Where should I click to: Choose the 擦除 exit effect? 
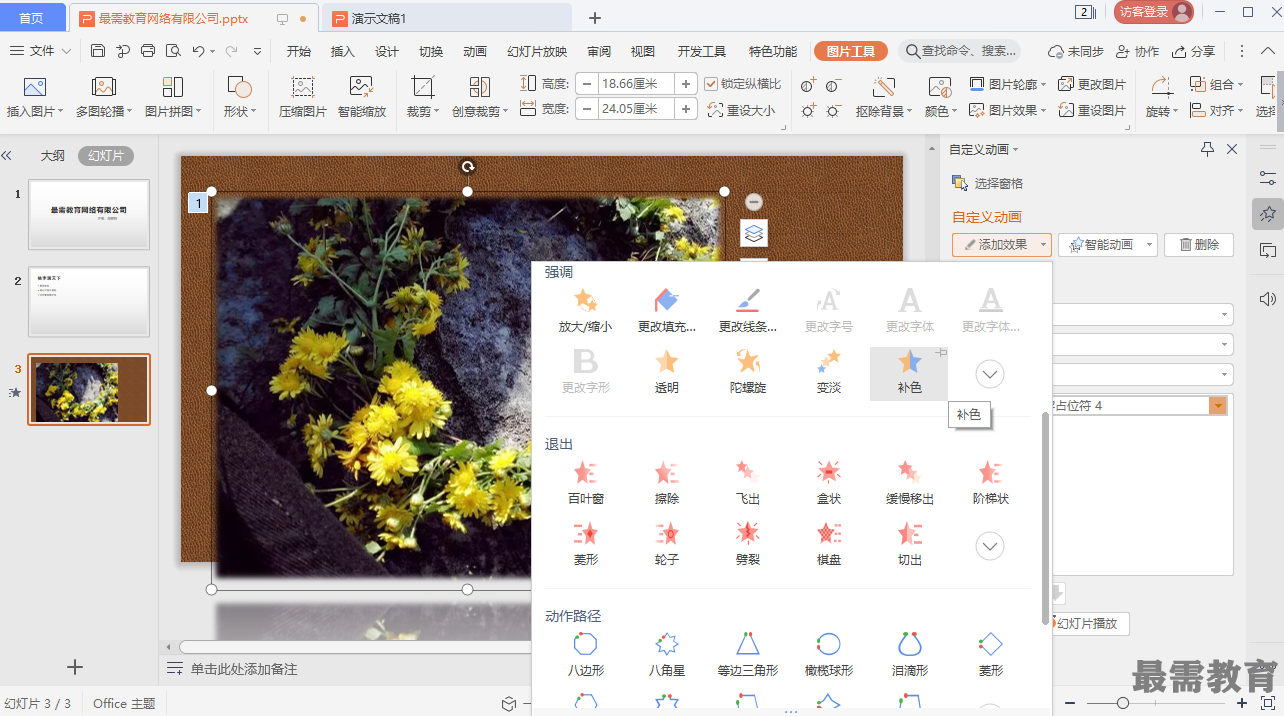tap(666, 483)
